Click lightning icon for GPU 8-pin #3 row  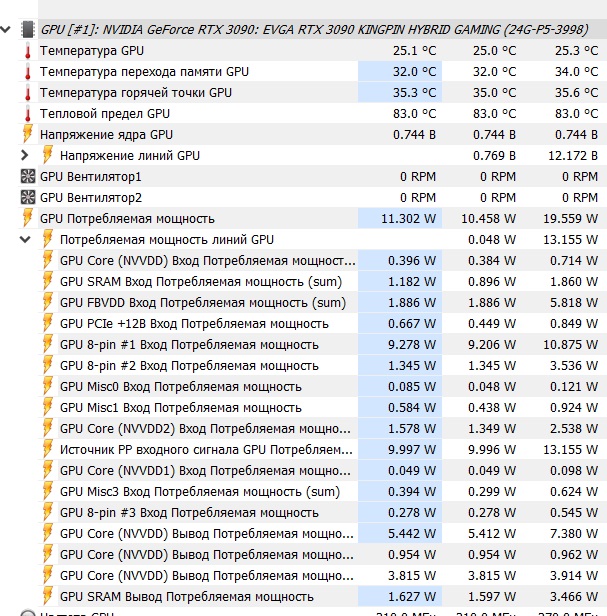point(48,512)
